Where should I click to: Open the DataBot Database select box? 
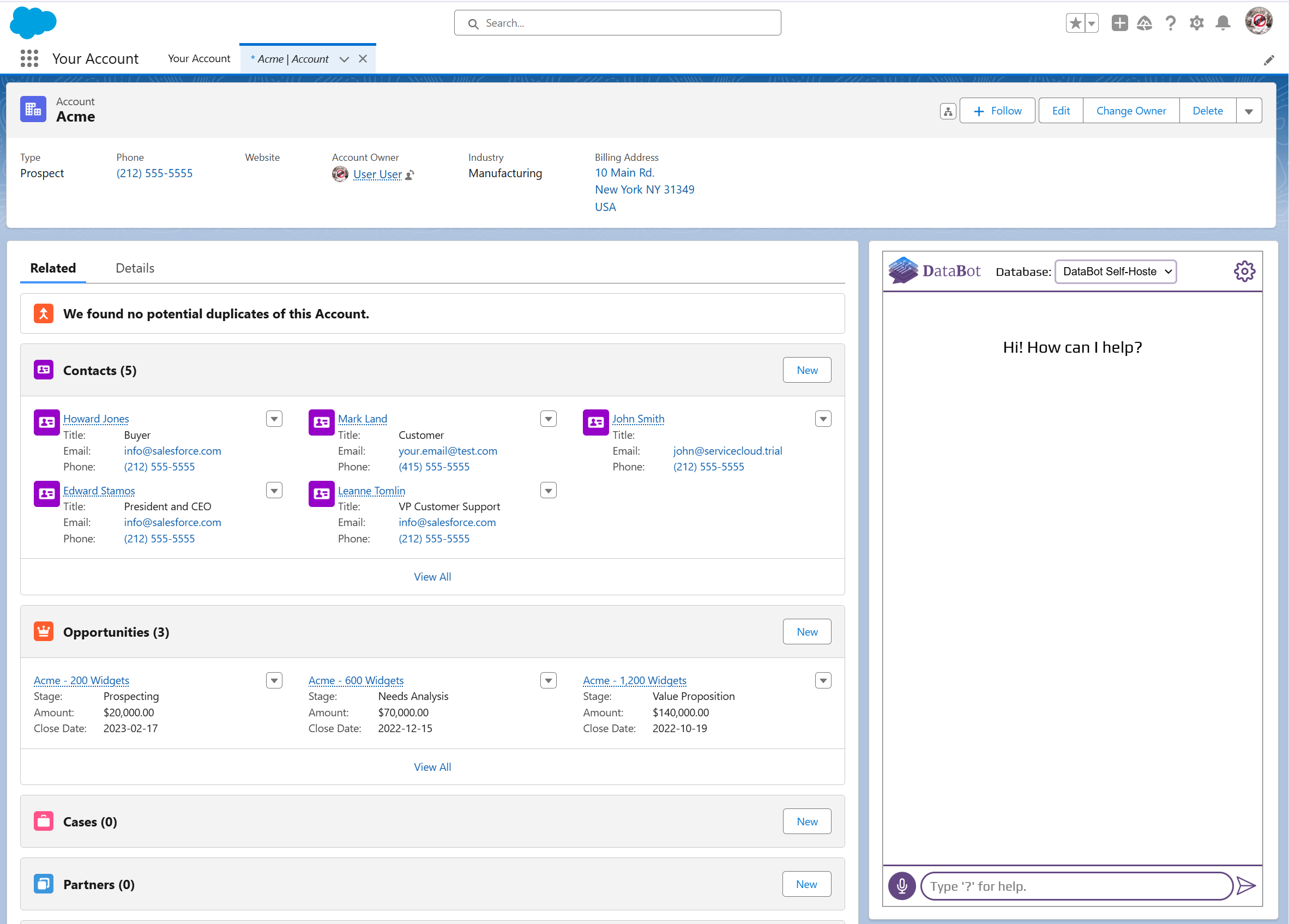click(x=1116, y=271)
